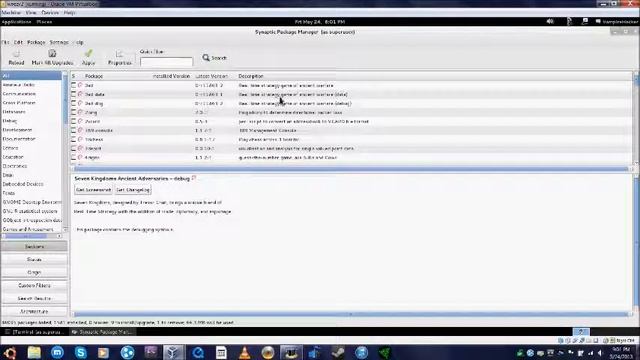Click the description pane horizontal scrollbar
The height and width of the screenshot is (360, 640).
351,314
